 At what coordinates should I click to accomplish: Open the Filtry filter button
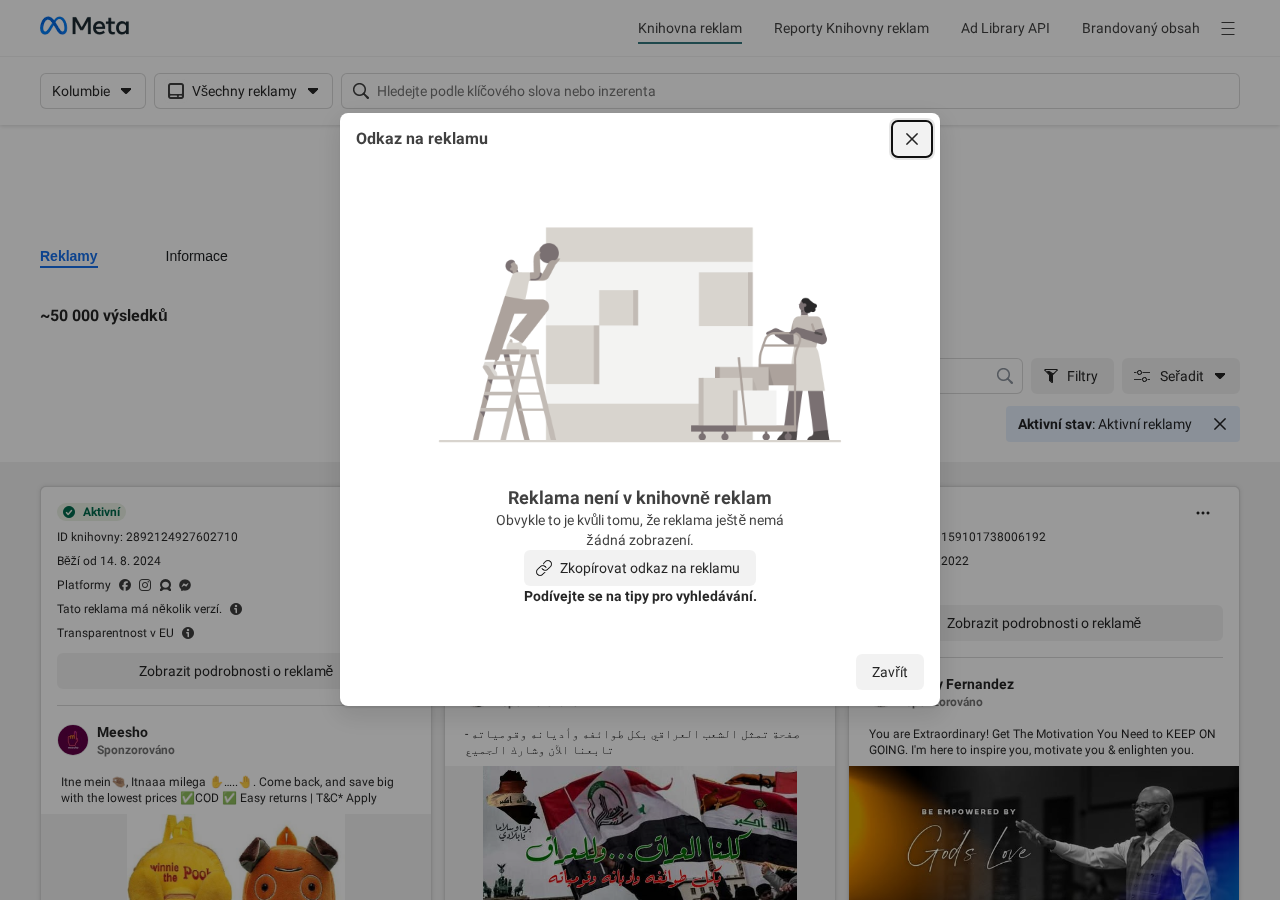point(1071,376)
